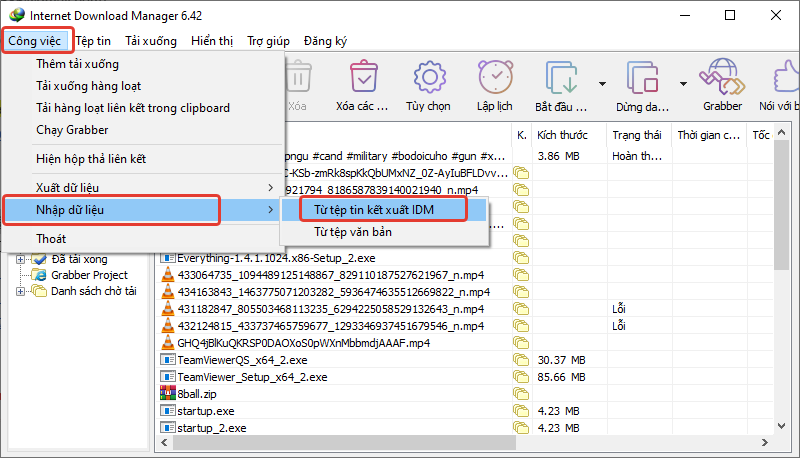Select Đã tải xong category
The height and width of the screenshot is (458, 800).
[80, 259]
